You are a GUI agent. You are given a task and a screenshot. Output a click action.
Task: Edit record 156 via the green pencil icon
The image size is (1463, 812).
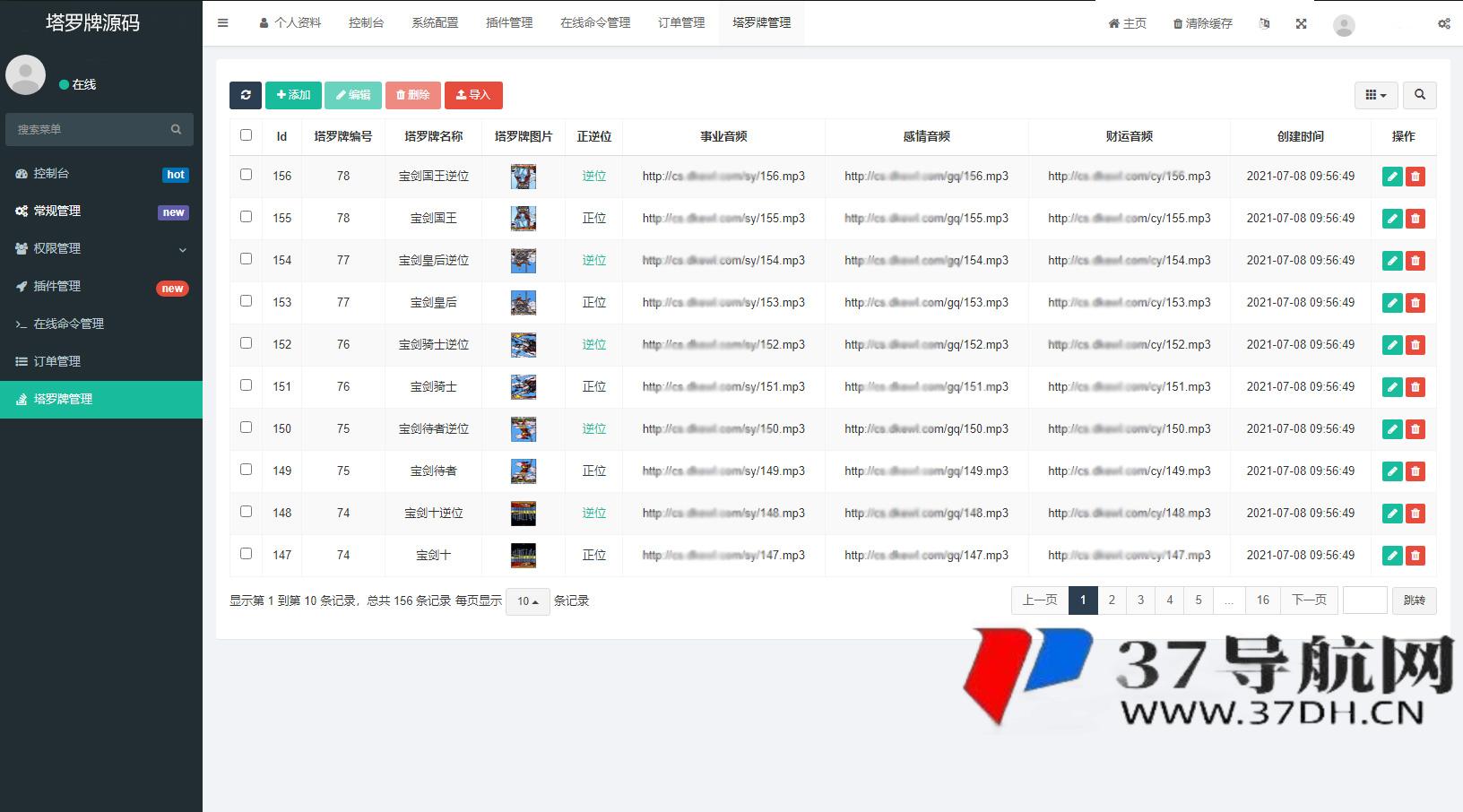click(x=1391, y=177)
